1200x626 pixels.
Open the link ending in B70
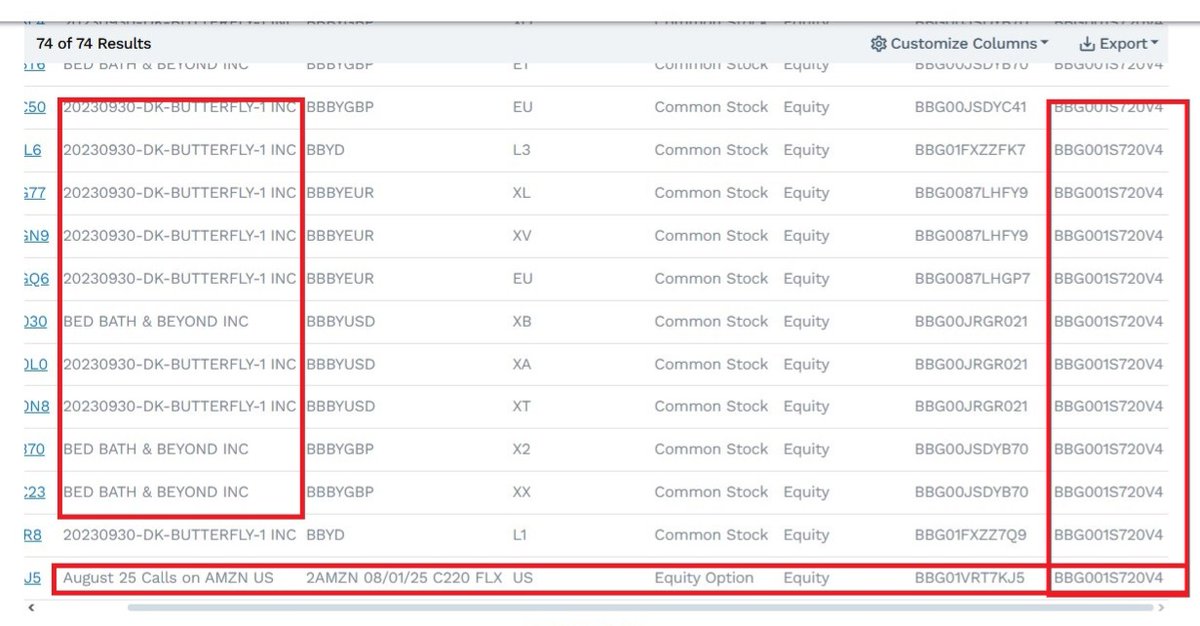pos(35,450)
